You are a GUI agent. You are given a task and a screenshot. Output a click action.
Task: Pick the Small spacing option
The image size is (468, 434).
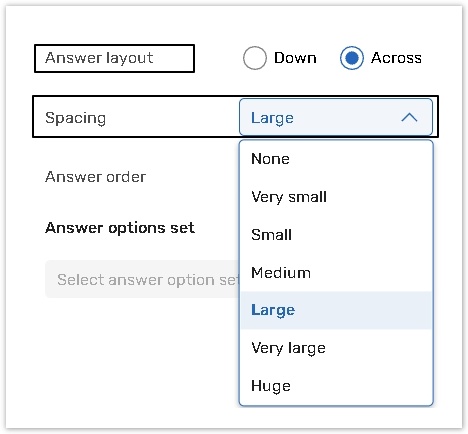(336, 235)
